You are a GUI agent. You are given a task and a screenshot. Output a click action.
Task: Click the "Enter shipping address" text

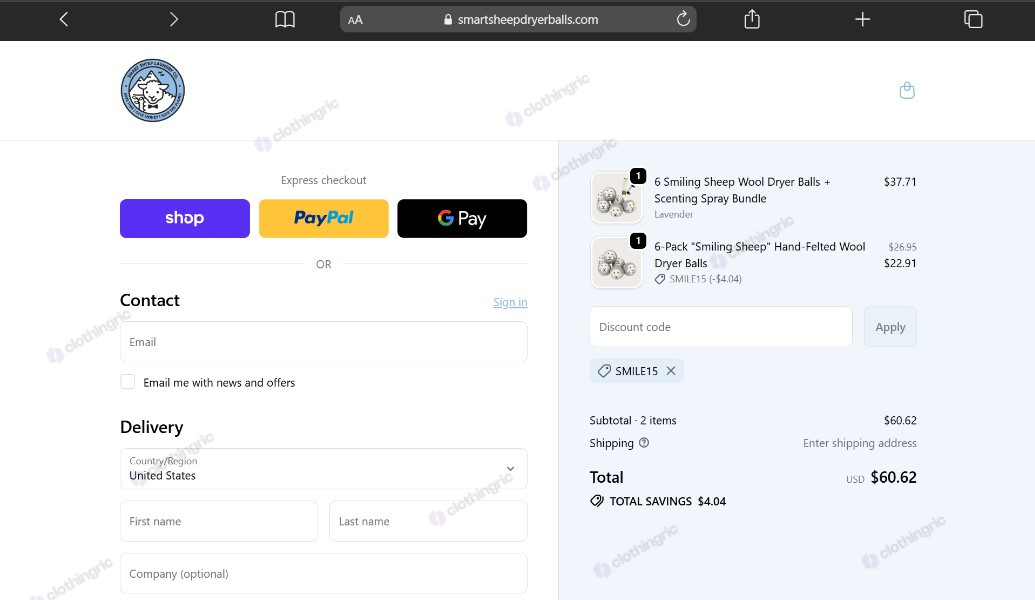tap(859, 443)
